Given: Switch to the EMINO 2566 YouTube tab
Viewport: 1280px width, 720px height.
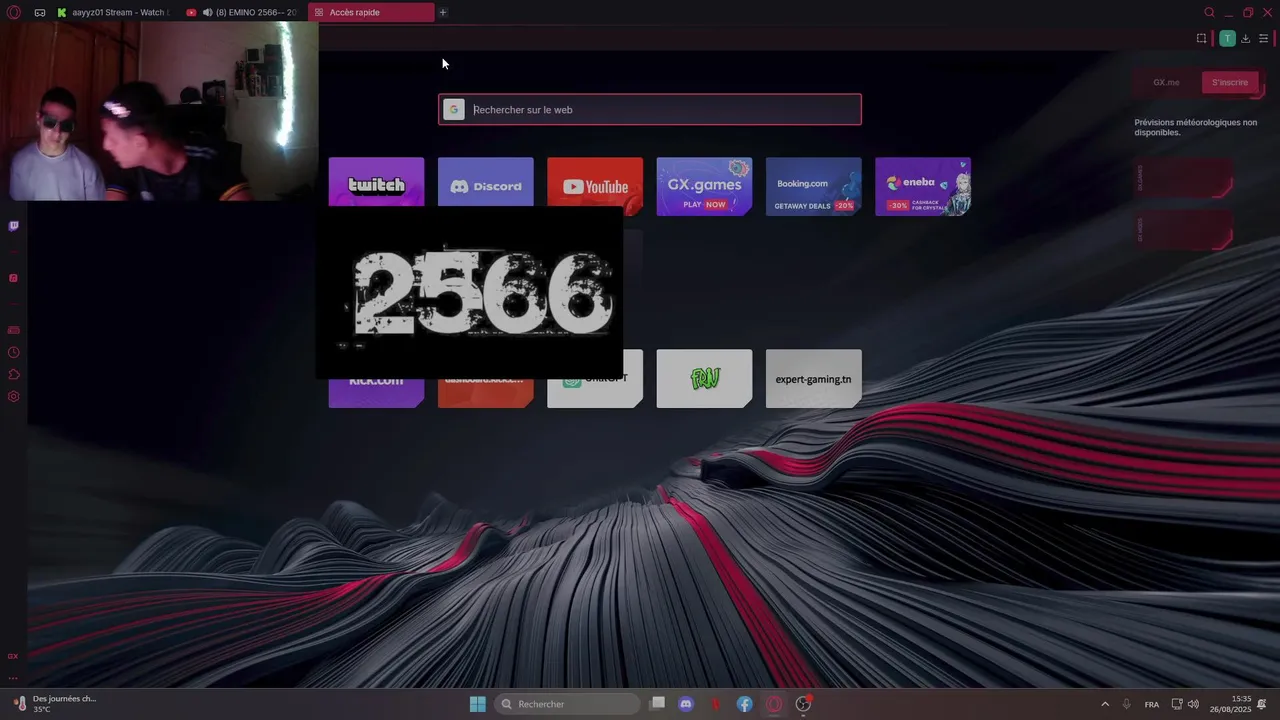Looking at the screenshot, I should [241, 12].
